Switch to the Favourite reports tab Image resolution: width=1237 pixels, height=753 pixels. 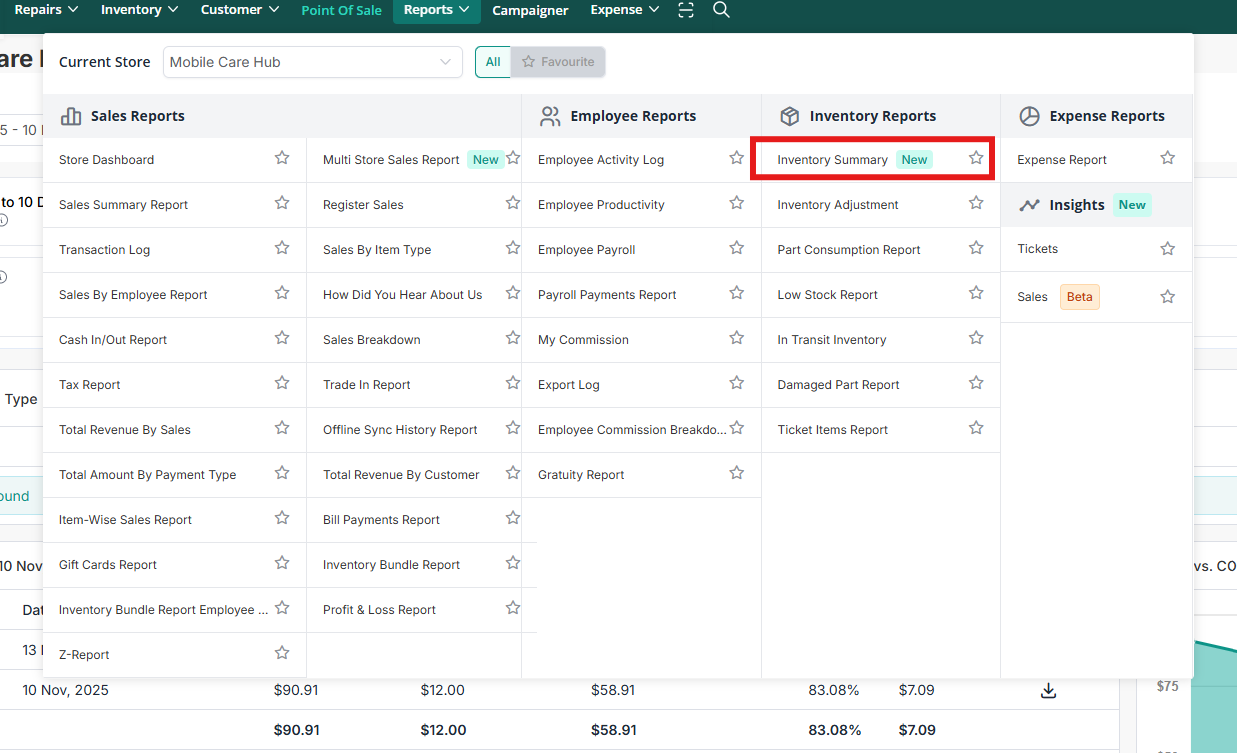(x=558, y=62)
